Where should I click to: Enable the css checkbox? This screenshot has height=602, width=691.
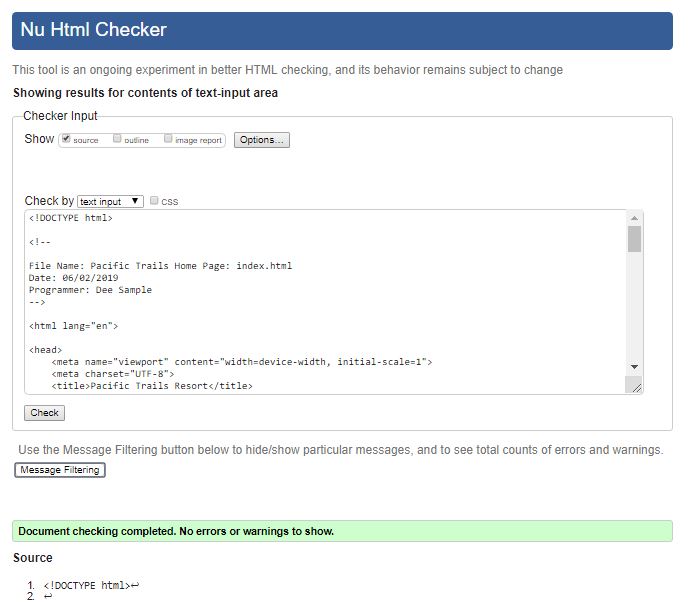(x=154, y=201)
